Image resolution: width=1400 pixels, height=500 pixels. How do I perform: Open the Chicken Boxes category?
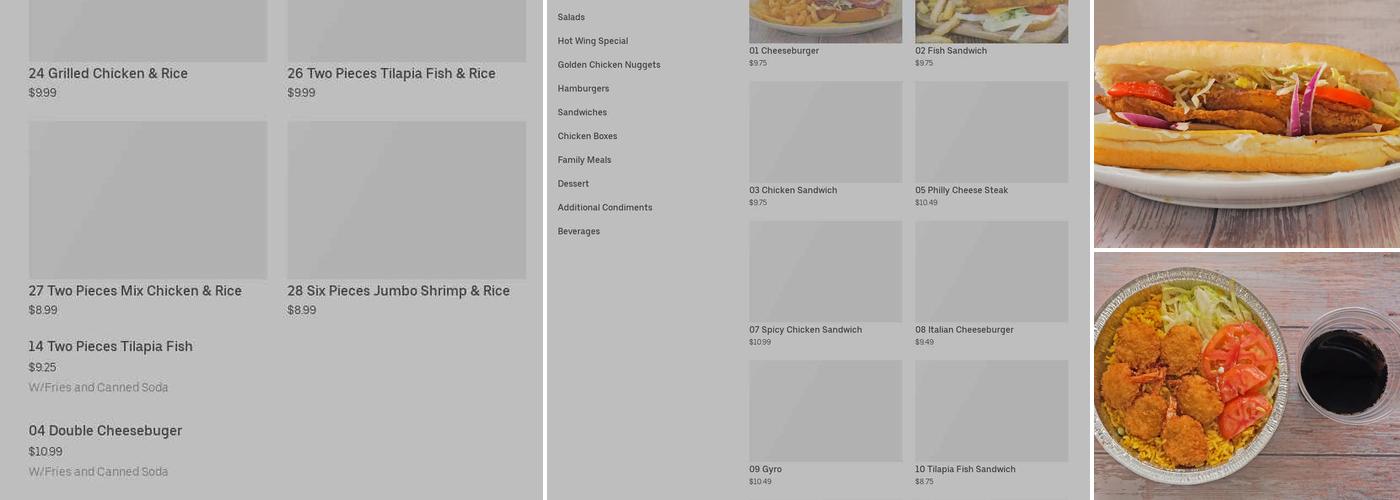point(587,136)
